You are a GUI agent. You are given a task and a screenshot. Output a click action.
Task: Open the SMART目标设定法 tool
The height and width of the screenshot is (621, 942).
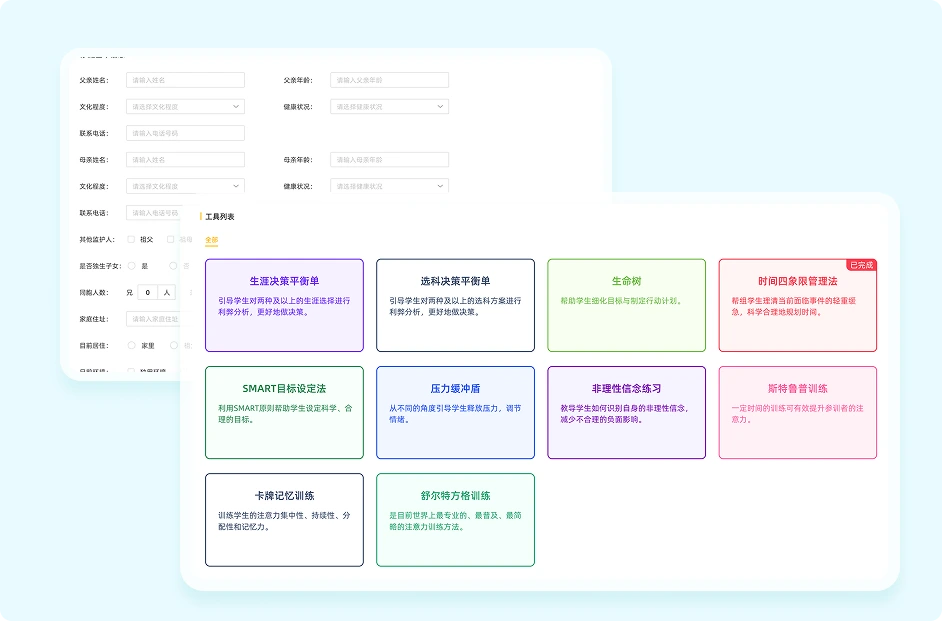click(x=284, y=413)
